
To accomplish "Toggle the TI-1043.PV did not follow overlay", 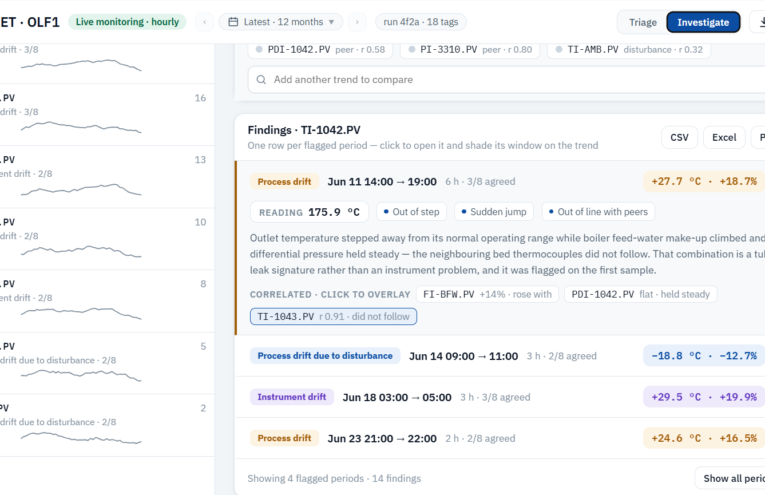I will [333, 317].
